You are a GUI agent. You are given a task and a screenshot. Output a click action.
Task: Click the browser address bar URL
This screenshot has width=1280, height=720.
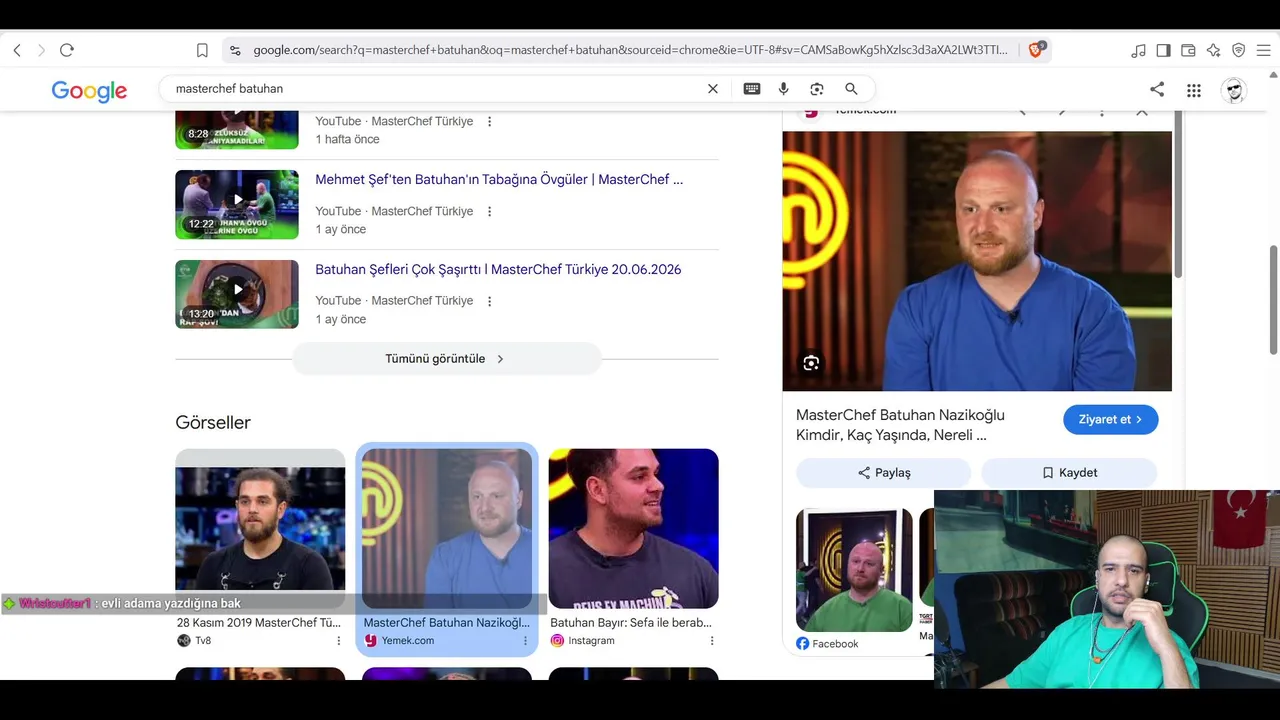630,50
